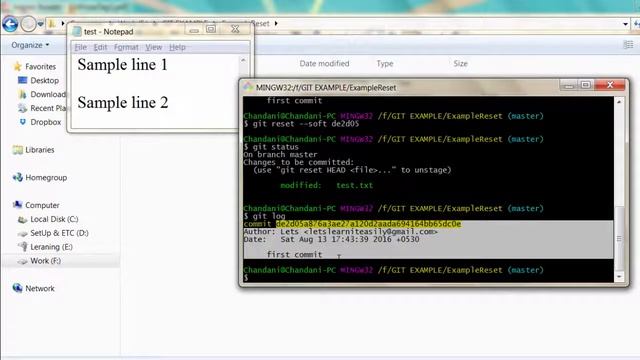This screenshot has width=640, height=360.
Task: Click highlighted commit hash in terminal
Action: click(369, 224)
